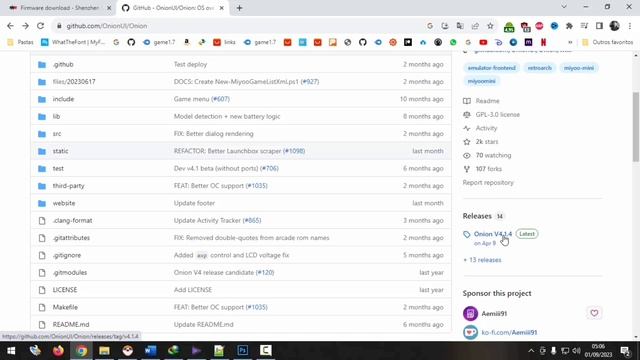Open the browser extensions puzzle icon
Image resolution: width=640 pixels, height=360 pixels.
point(569,26)
